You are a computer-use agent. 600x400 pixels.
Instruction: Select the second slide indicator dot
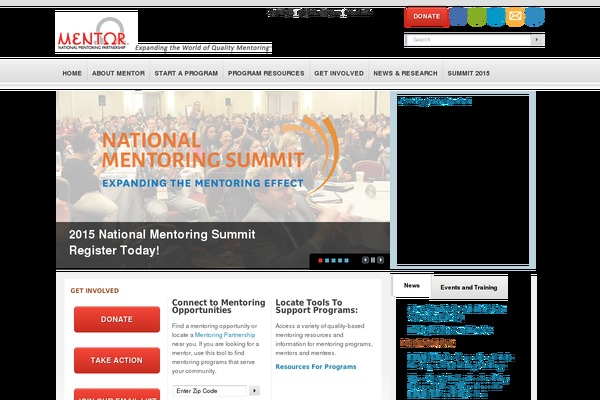point(327,261)
